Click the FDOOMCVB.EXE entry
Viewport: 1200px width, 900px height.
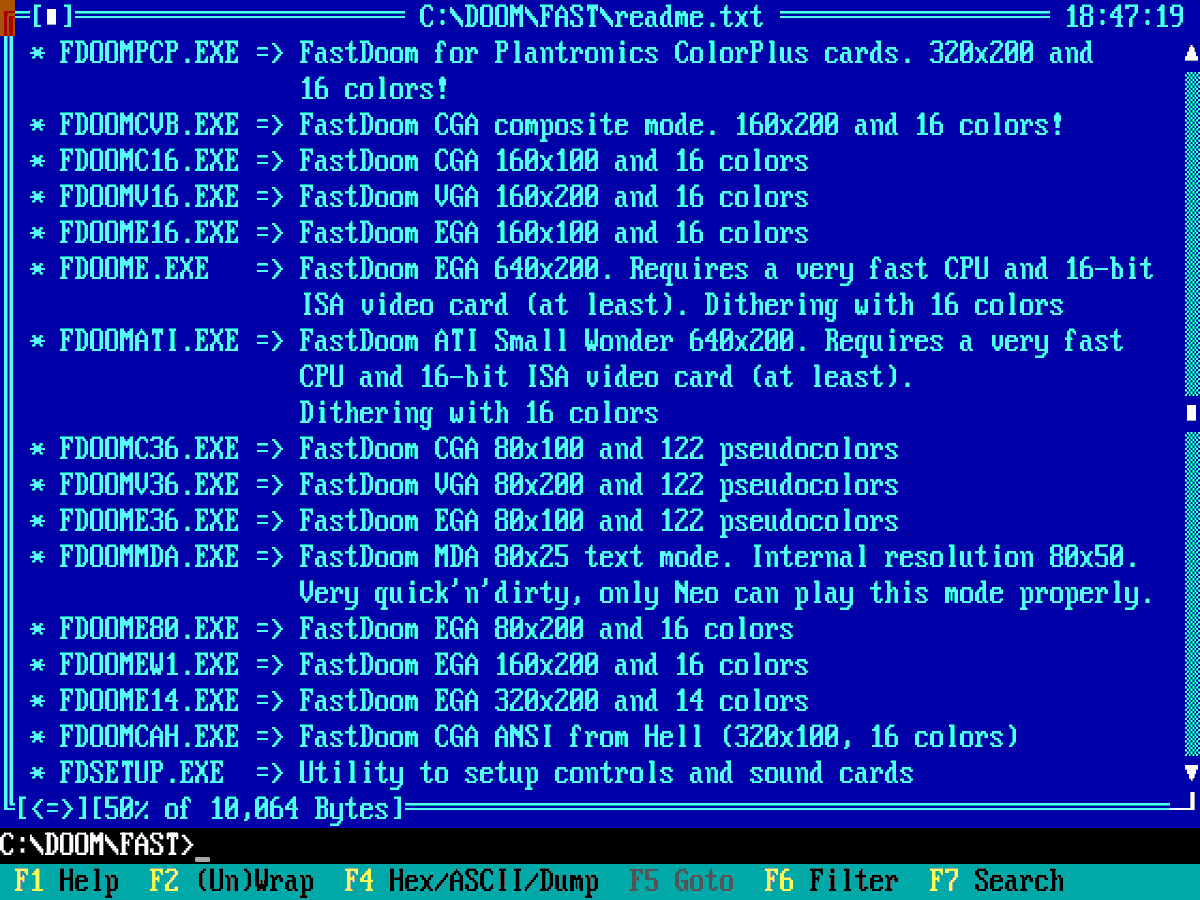(x=150, y=124)
